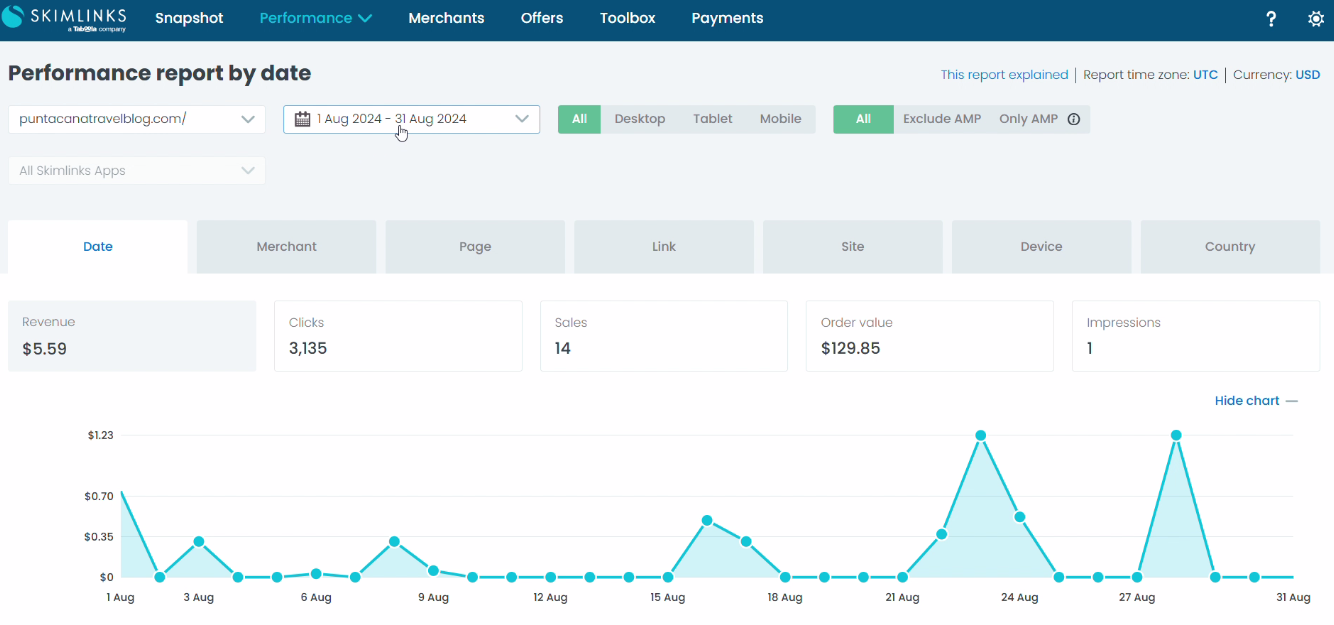Click the 27 Aug chart data point

[x=1137, y=577]
